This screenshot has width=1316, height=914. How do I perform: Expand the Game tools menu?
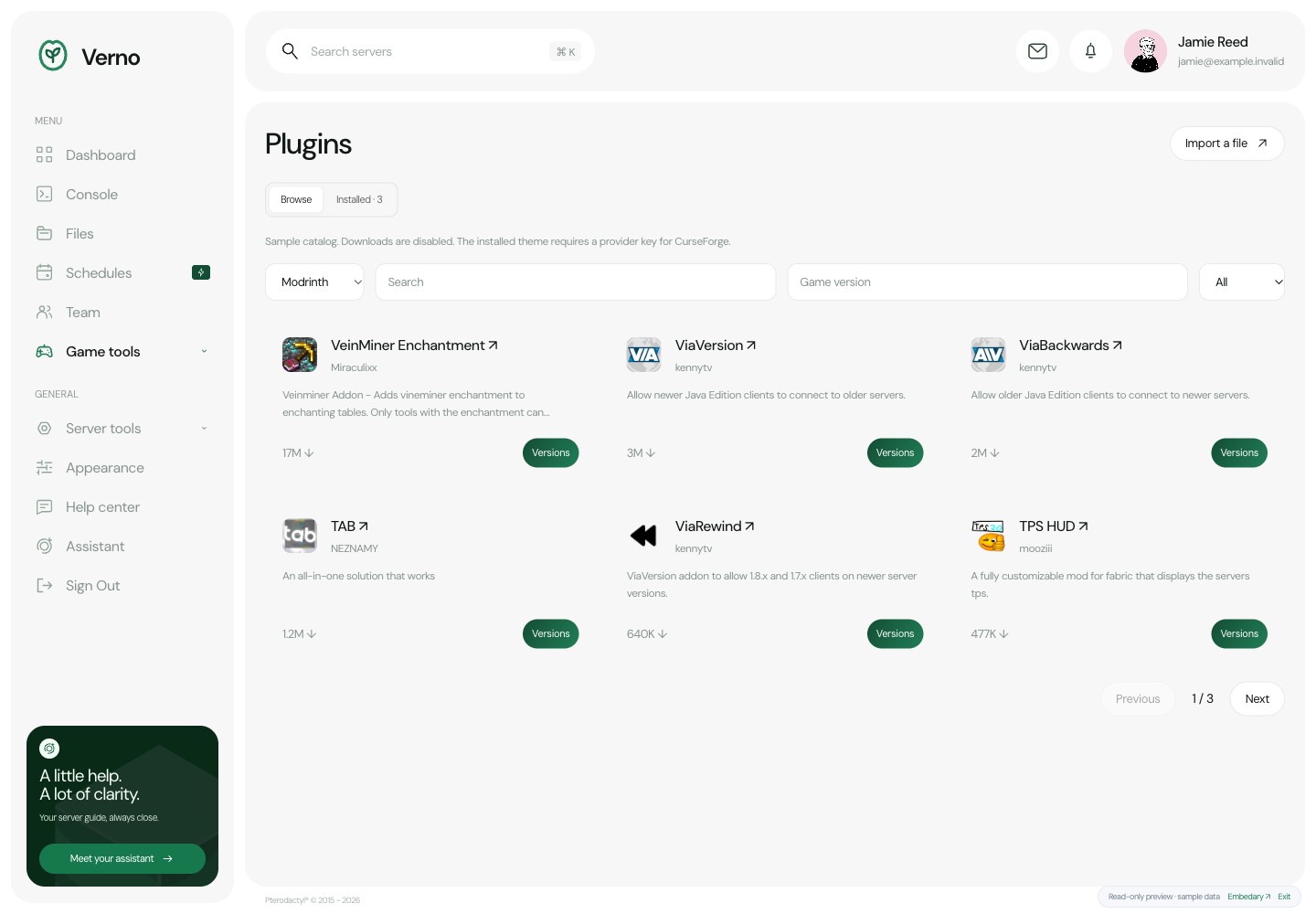coord(122,351)
